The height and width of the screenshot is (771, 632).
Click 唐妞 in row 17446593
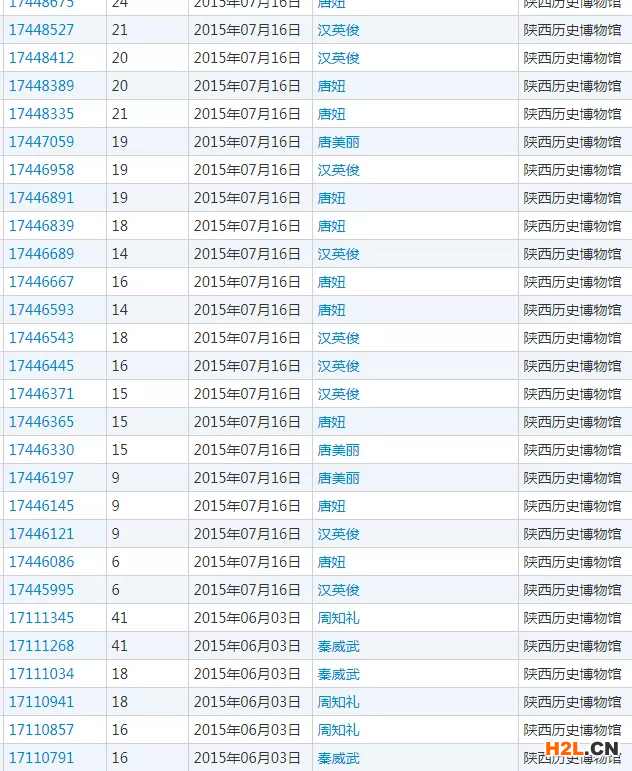point(331,311)
